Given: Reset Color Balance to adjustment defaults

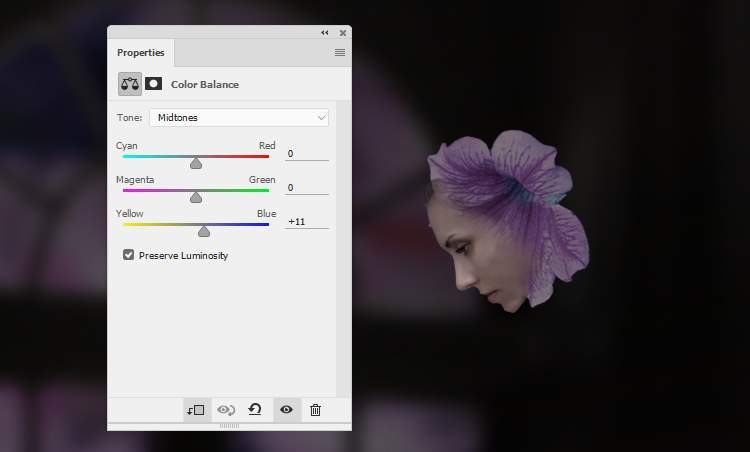Looking at the screenshot, I should pos(255,409).
